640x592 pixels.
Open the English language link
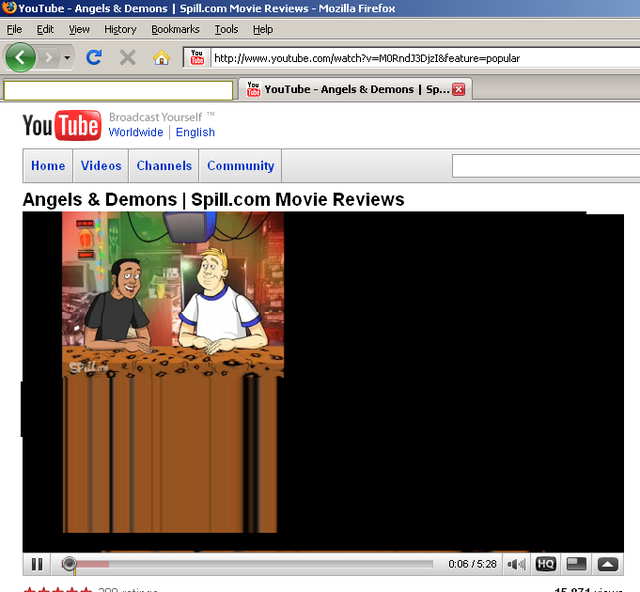pyautogui.click(x=195, y=132)
